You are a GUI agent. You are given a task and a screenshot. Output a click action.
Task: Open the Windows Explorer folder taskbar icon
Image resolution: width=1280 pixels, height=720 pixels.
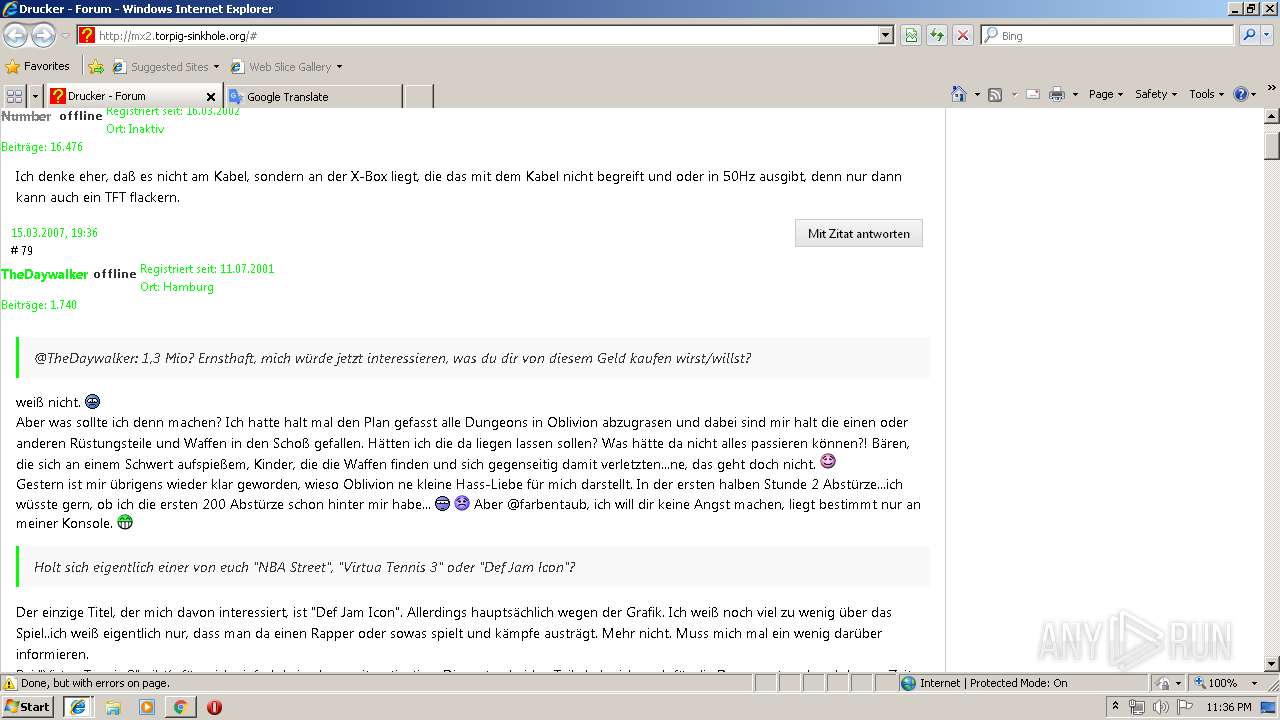(x=113, y=707)
